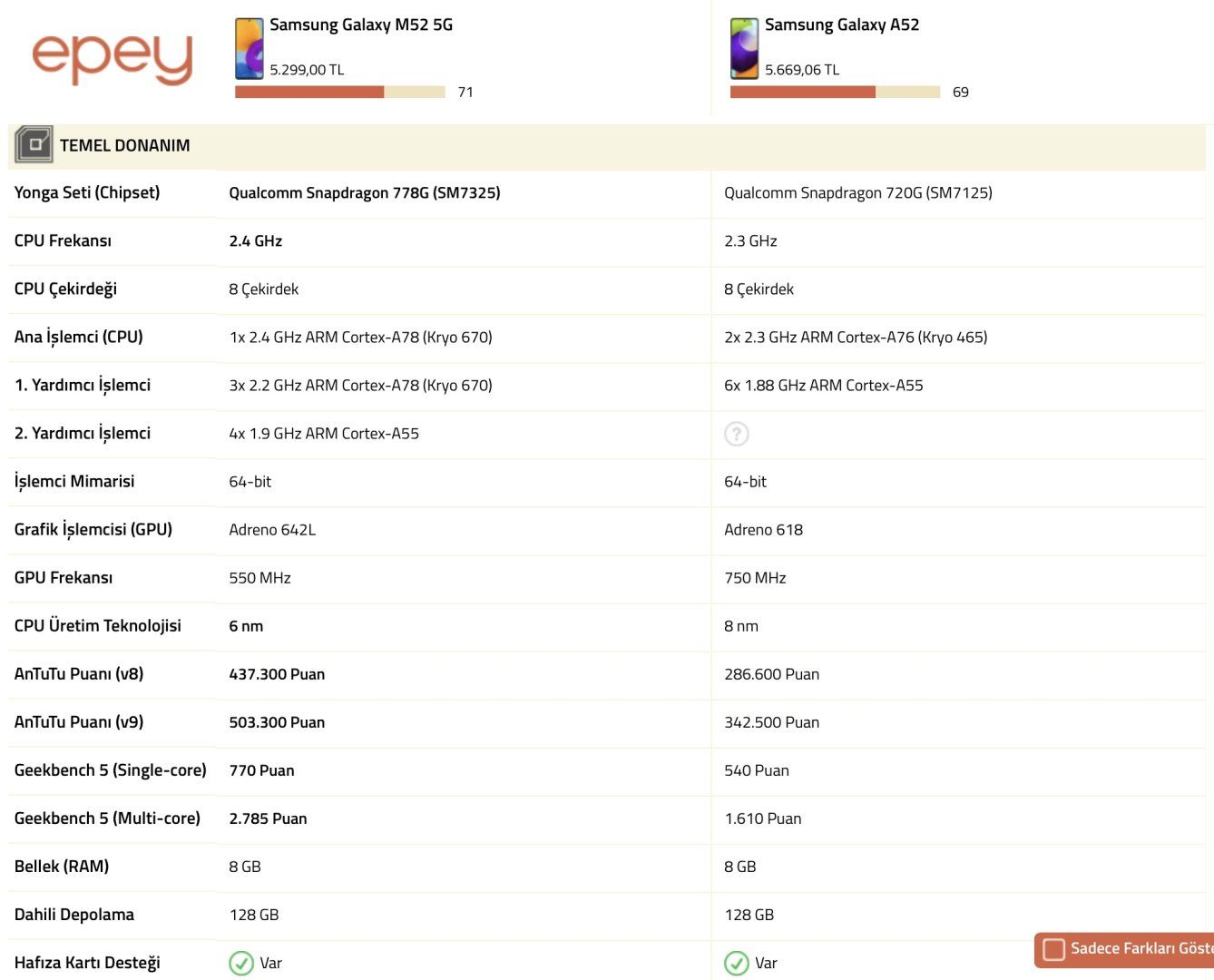Click the 5.669,06 TL price
This screenshot has height=980, width=1214.
click(x=802, y=70)
